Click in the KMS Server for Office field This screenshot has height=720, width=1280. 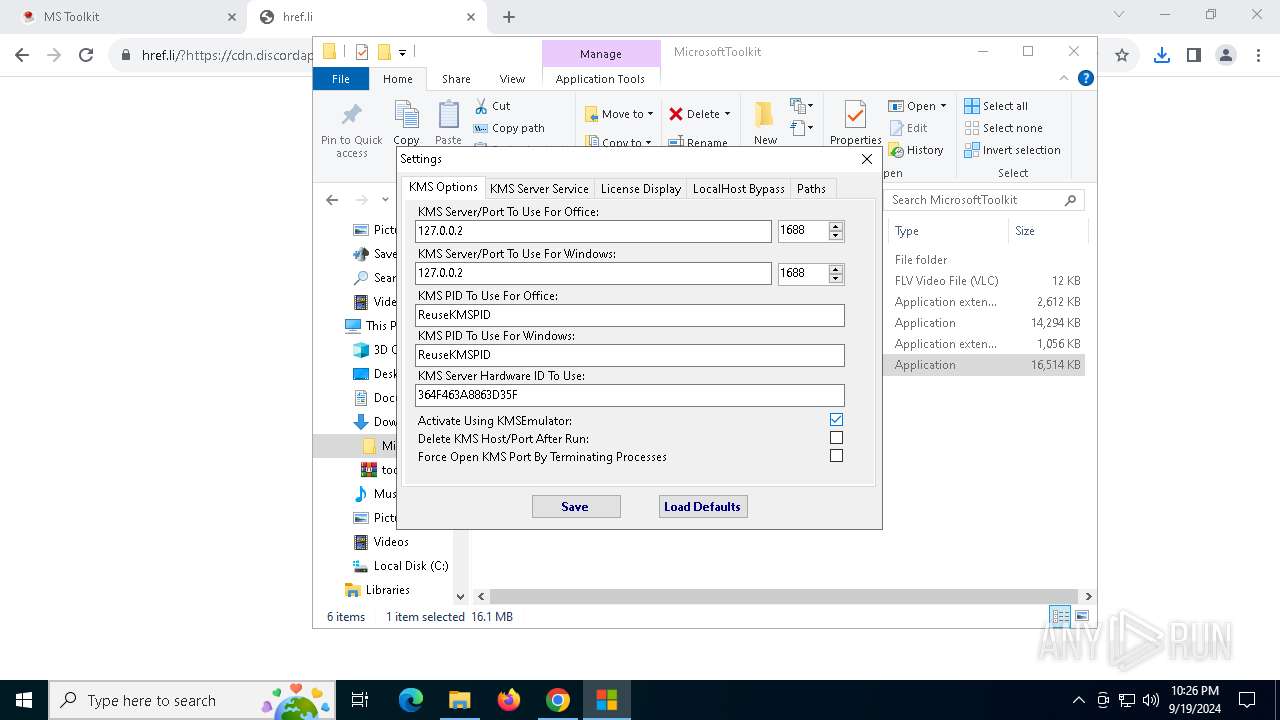click(x=593, y=231)
